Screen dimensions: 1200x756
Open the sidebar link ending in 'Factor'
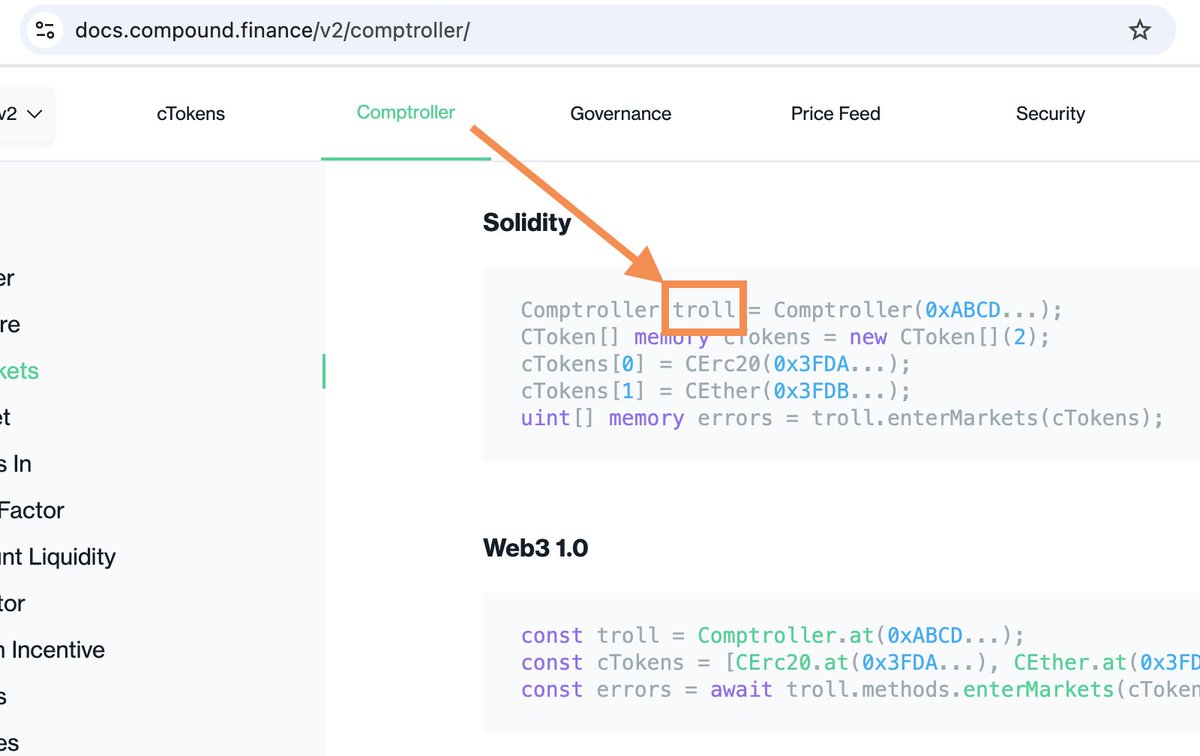pyautogui.click(x=32, y=510)
